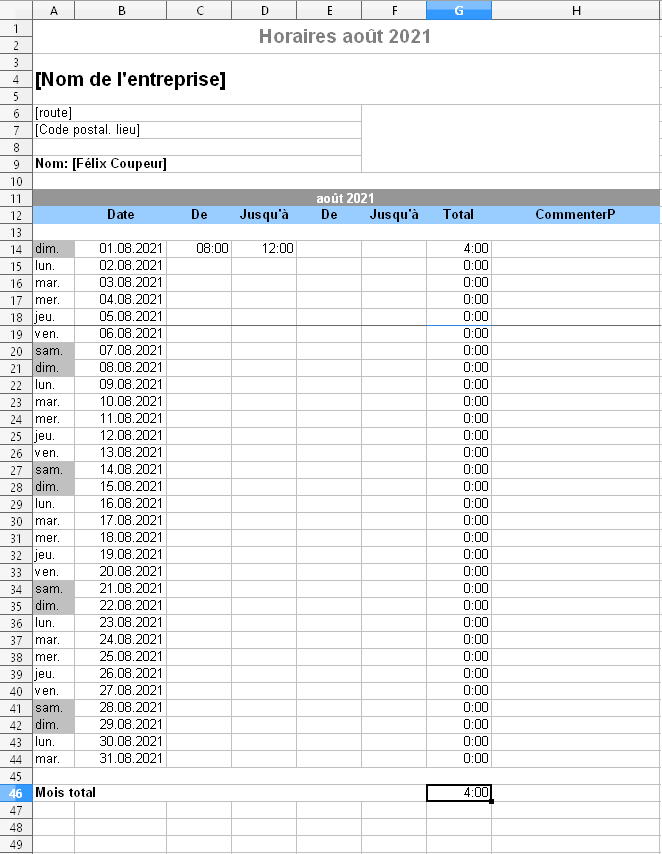
Task: Select row 46 header
Action: (16, 793)
